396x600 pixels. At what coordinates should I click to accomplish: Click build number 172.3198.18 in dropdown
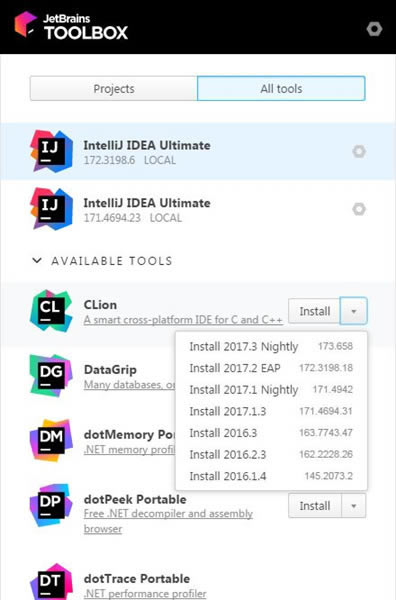click(326, 368)
